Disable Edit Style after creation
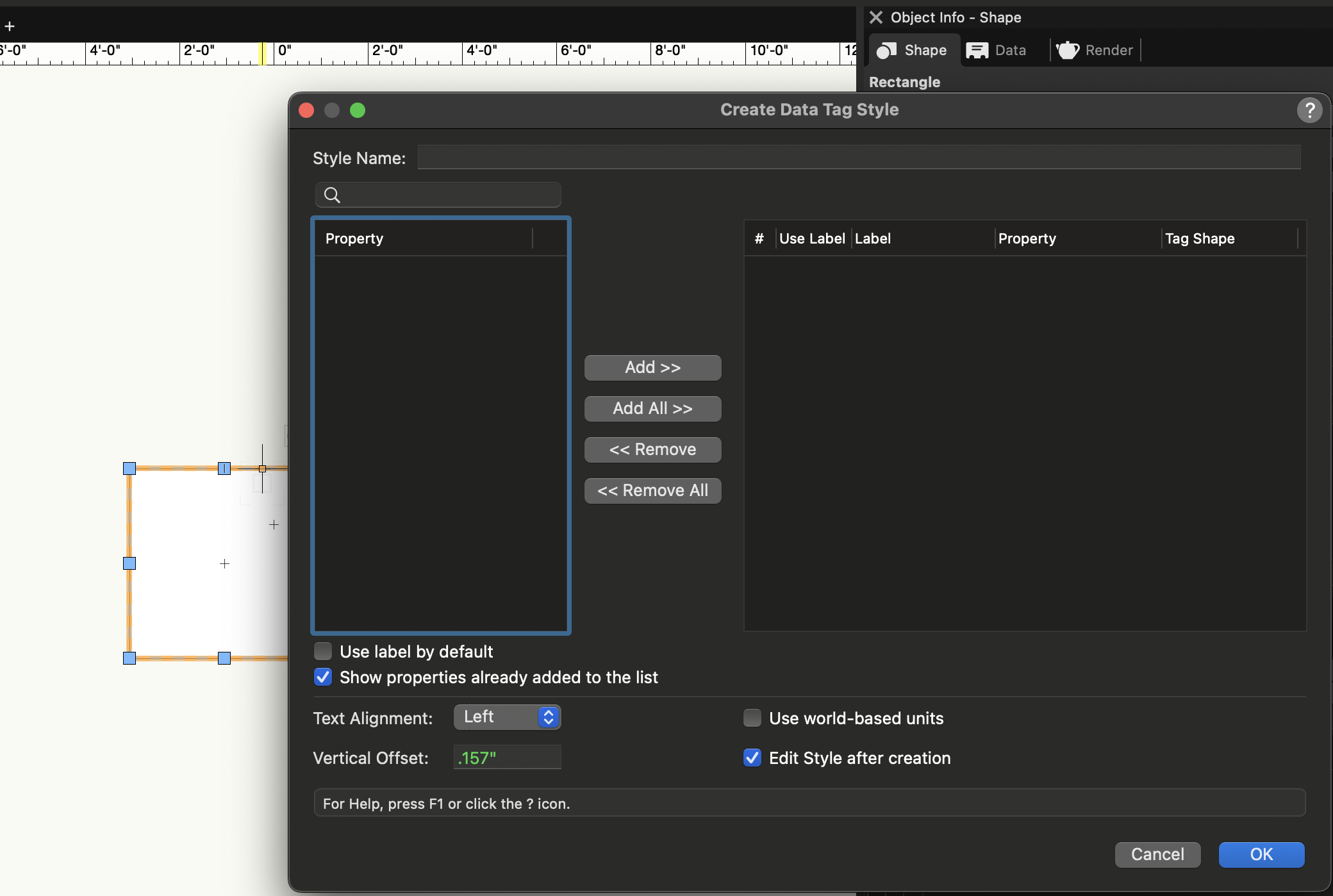Image resolution: width=1333 pixels, height=896 pixels. [x=752, y=758]
